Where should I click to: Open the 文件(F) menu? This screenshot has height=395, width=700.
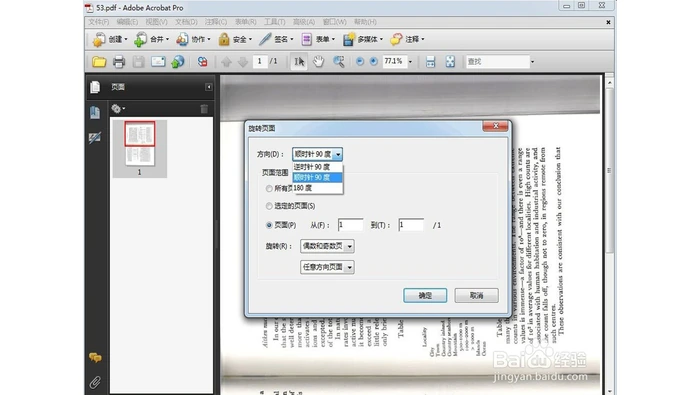(x=98, y=22)
